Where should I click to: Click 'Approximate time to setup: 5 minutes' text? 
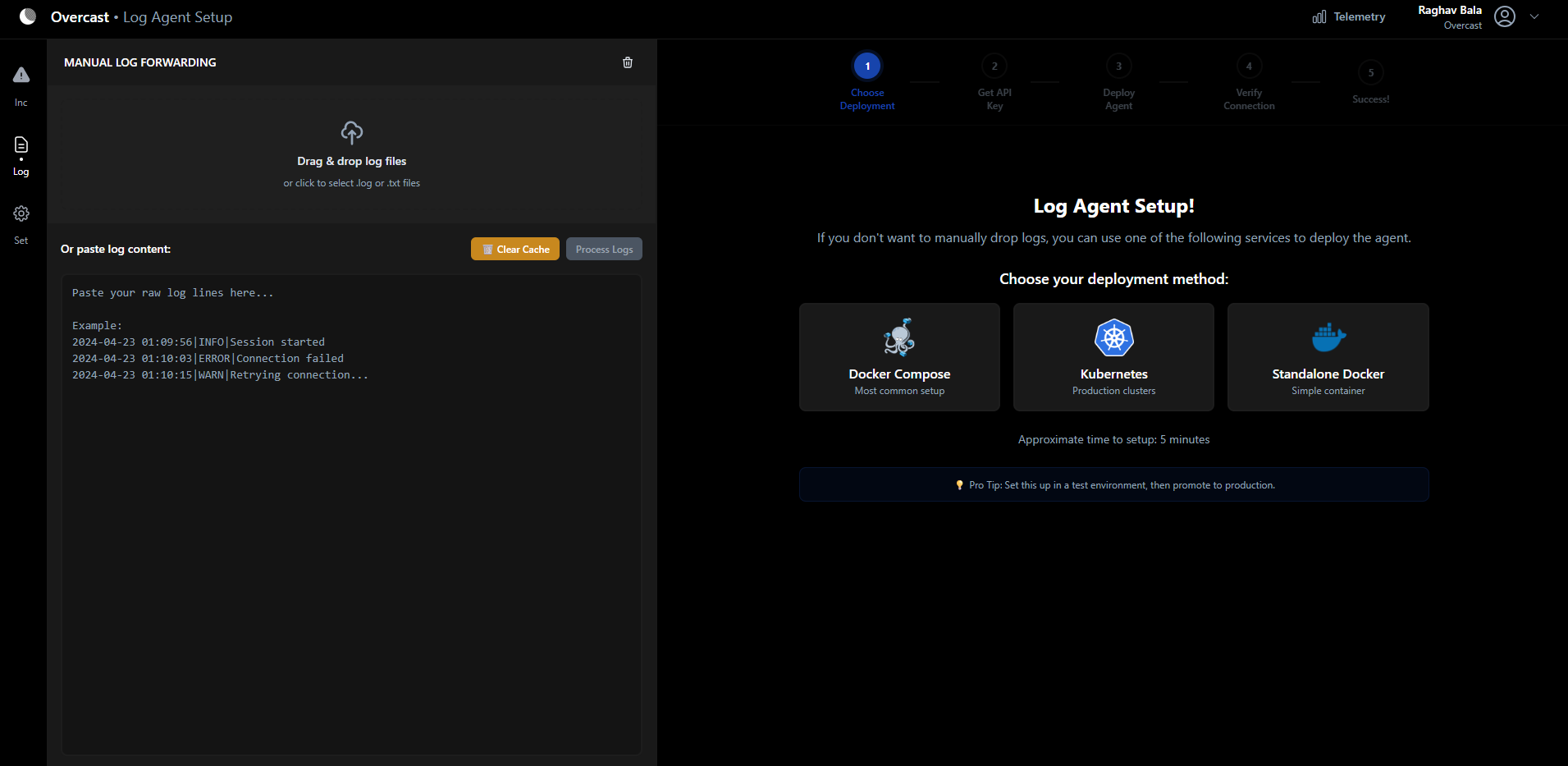1114,440
